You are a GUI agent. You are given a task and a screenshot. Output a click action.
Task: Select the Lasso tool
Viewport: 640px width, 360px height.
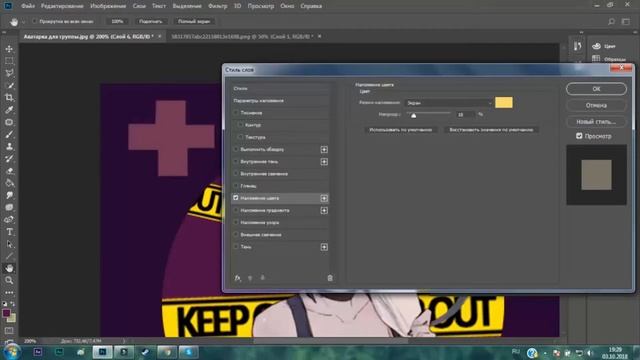pyautogui.click(x=9, y=73)
